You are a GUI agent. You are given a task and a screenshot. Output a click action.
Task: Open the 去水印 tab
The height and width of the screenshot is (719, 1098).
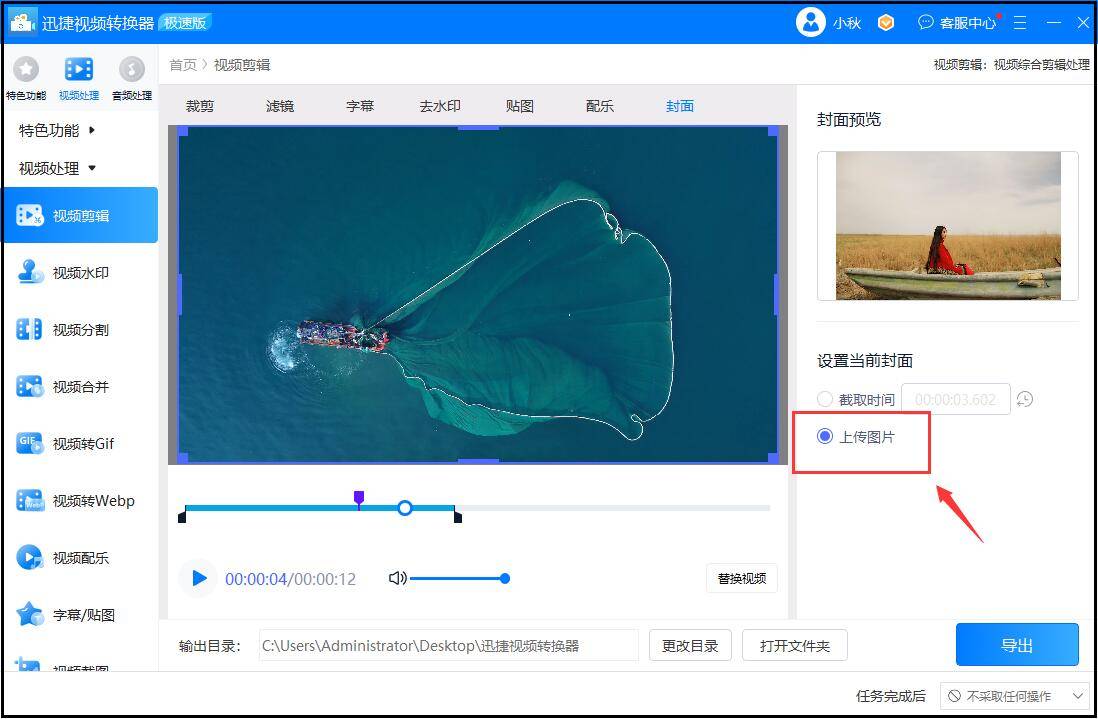[x=439, y=104]
